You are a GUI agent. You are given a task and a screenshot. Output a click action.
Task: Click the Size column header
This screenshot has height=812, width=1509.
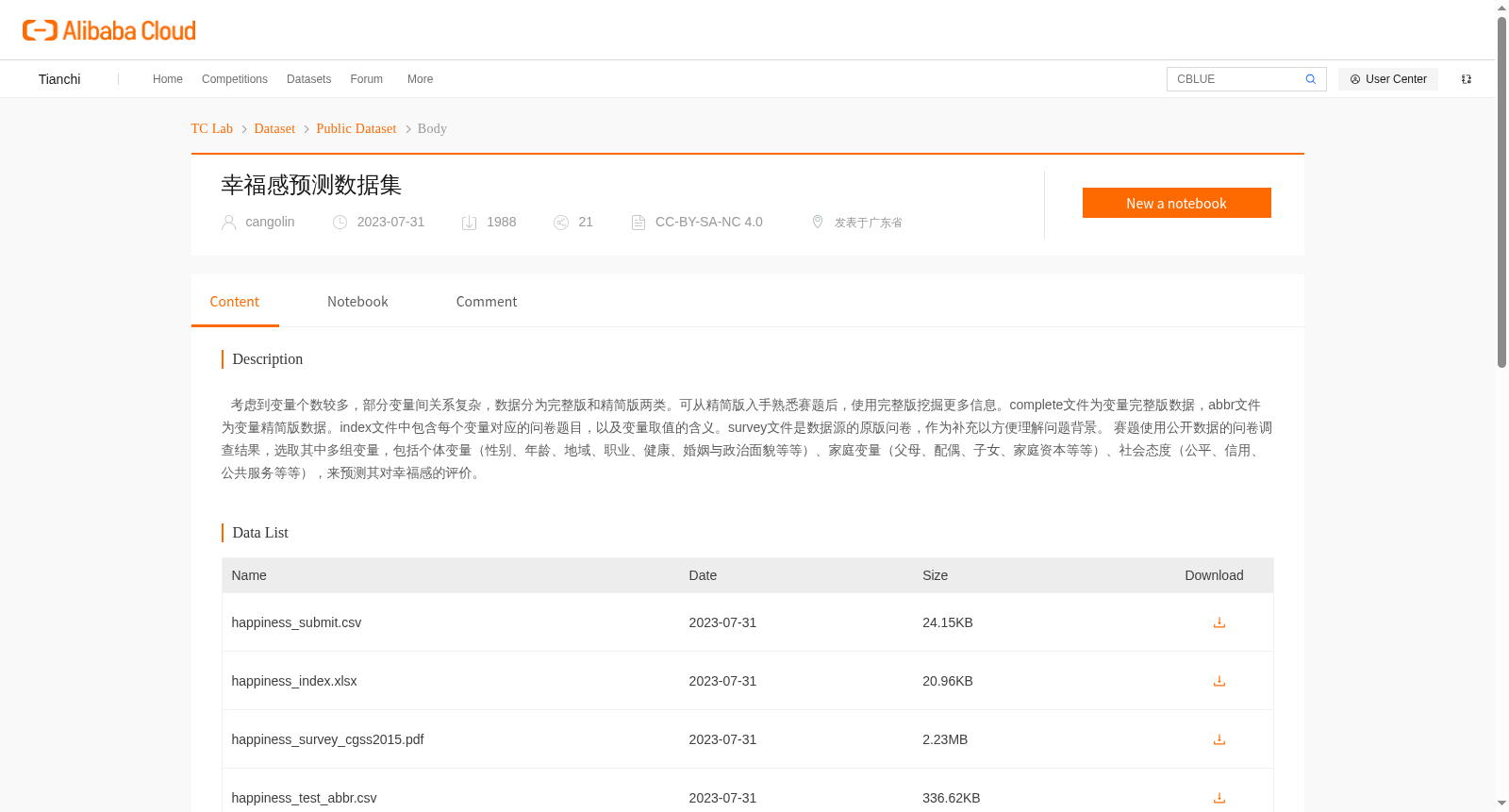click(935, 575)
